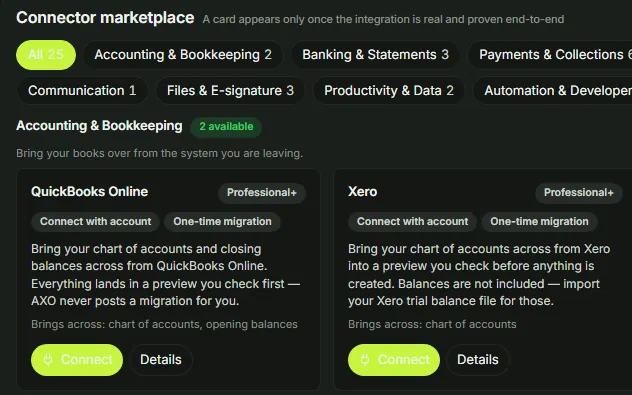Click the QuickBooks Online description paragraph

tap(165, 275)
